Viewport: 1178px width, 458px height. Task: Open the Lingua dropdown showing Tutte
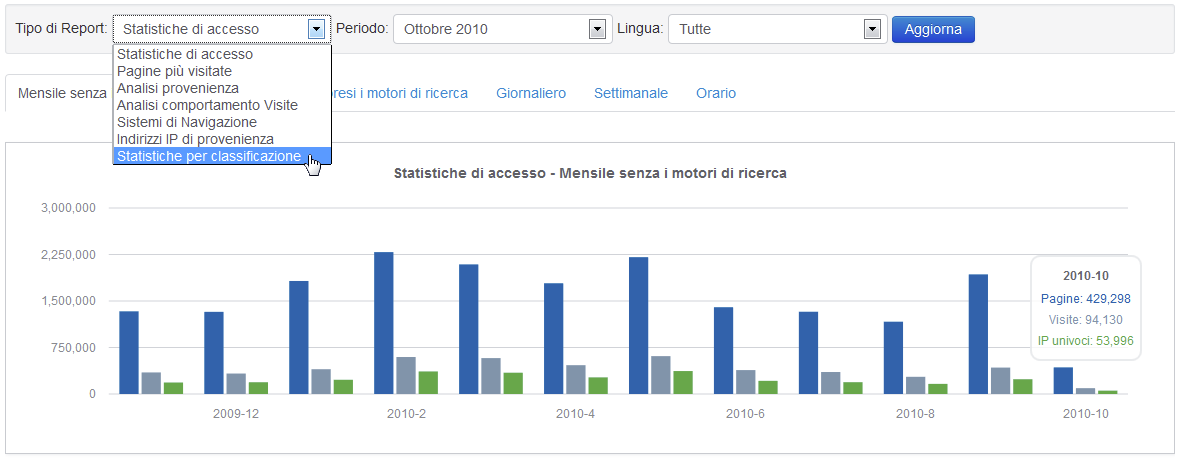tap(778, 29)
